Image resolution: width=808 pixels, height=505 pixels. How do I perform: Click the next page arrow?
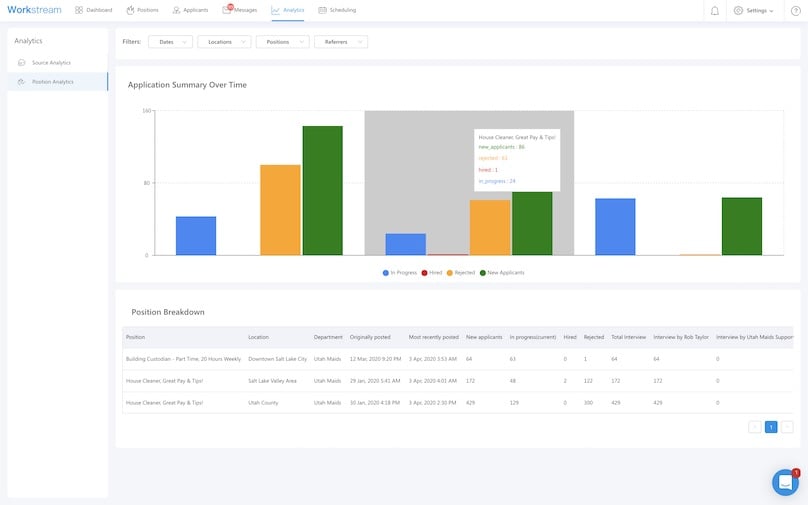click(x=787, y=427)
